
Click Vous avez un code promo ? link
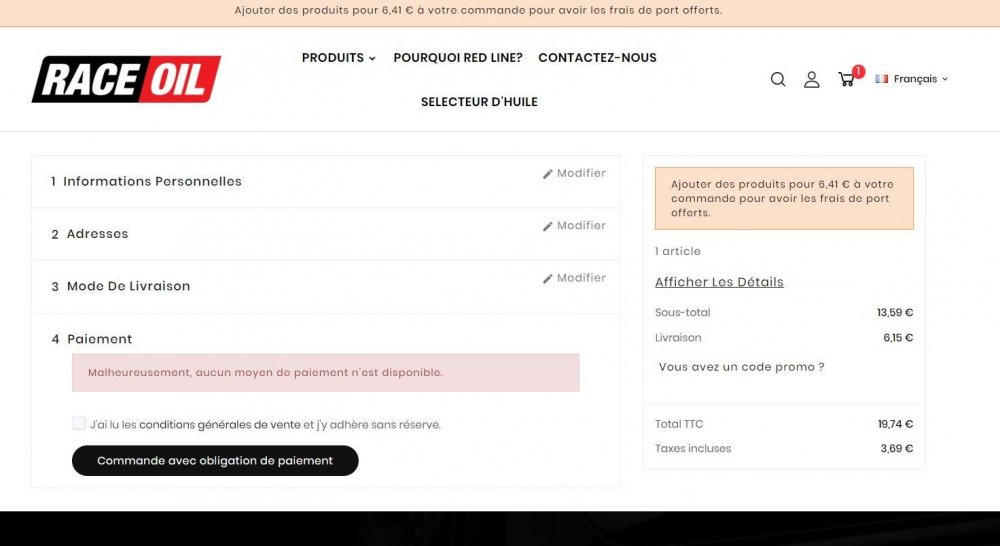tap(741, 367)
